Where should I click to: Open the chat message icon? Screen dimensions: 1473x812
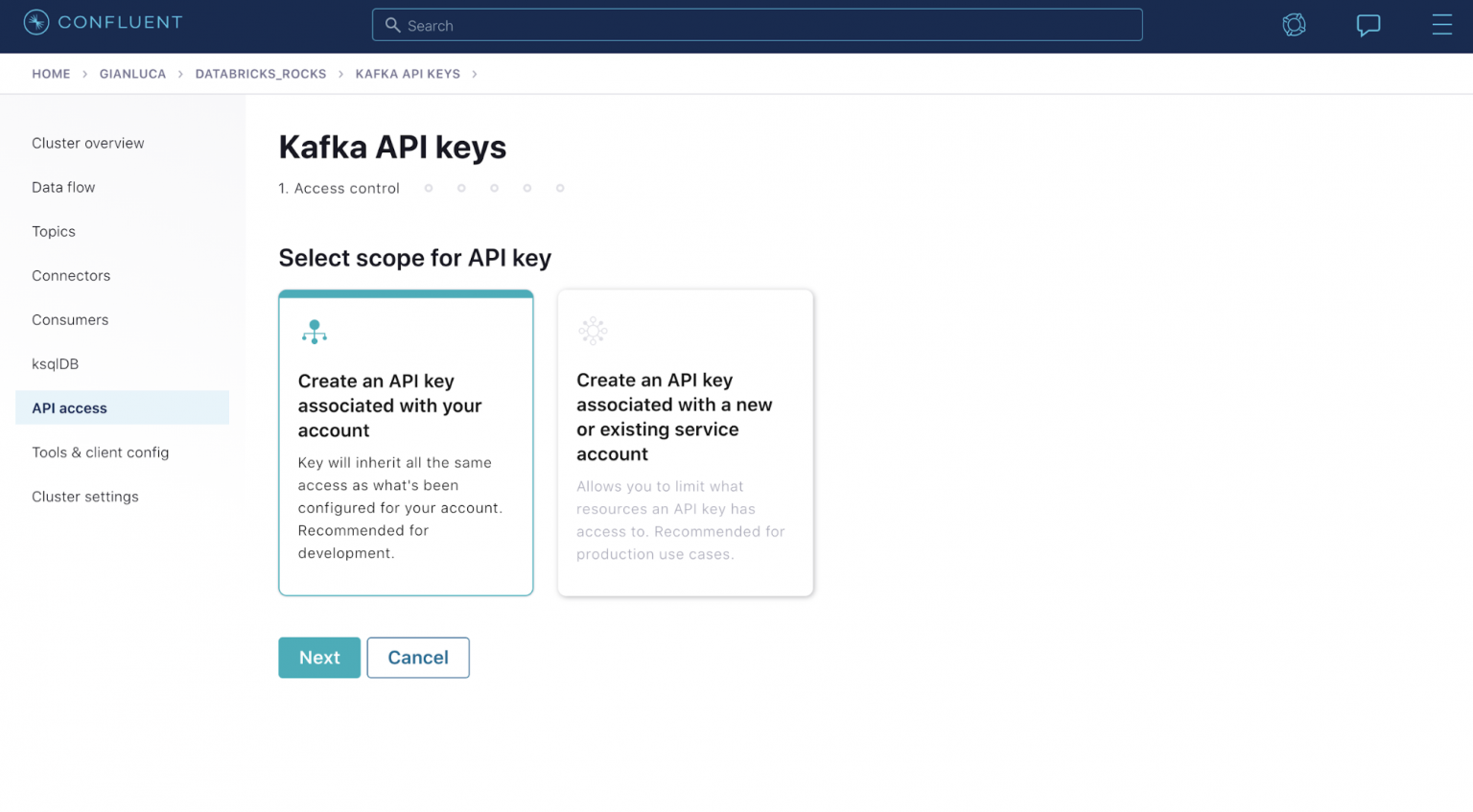[x=1368, y=25]
